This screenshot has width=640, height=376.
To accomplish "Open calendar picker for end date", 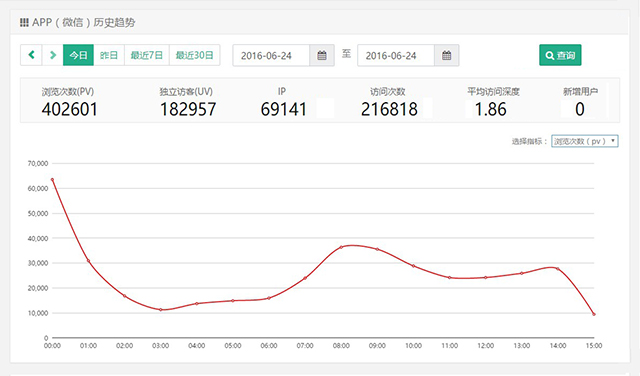I will pyautogui.click(x=447, y=56).
